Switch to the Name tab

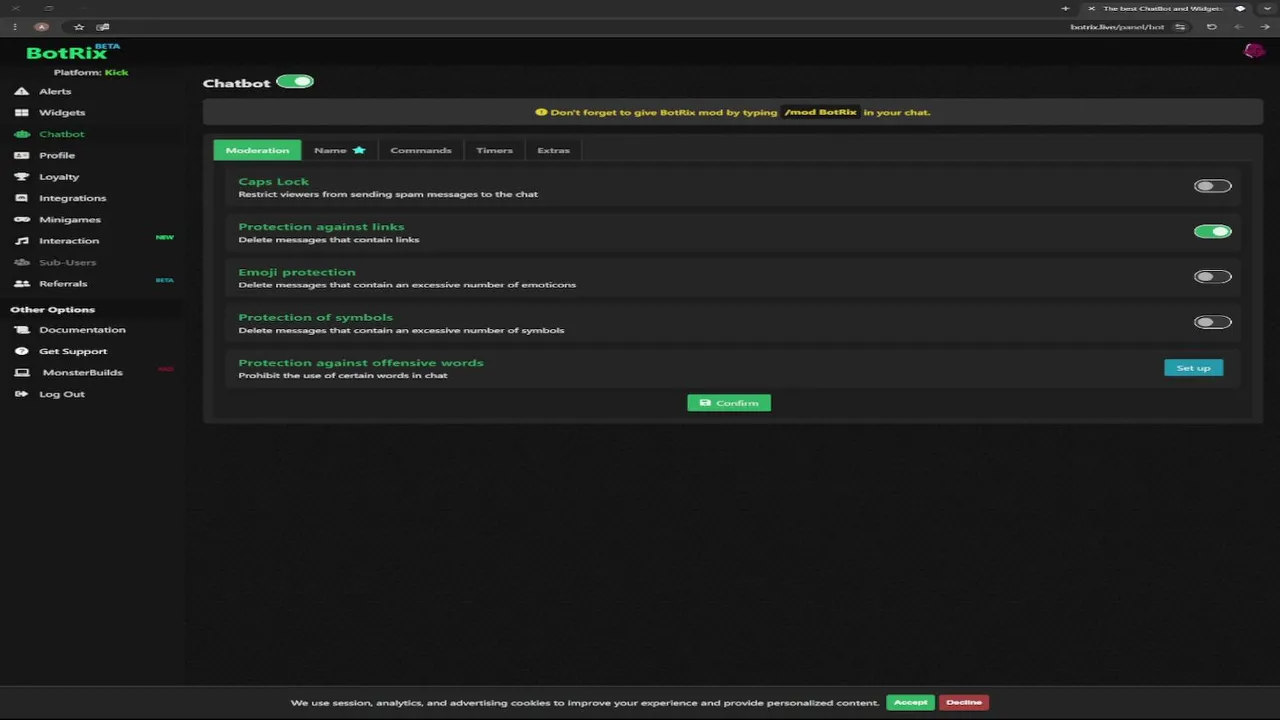pos(340,150)
